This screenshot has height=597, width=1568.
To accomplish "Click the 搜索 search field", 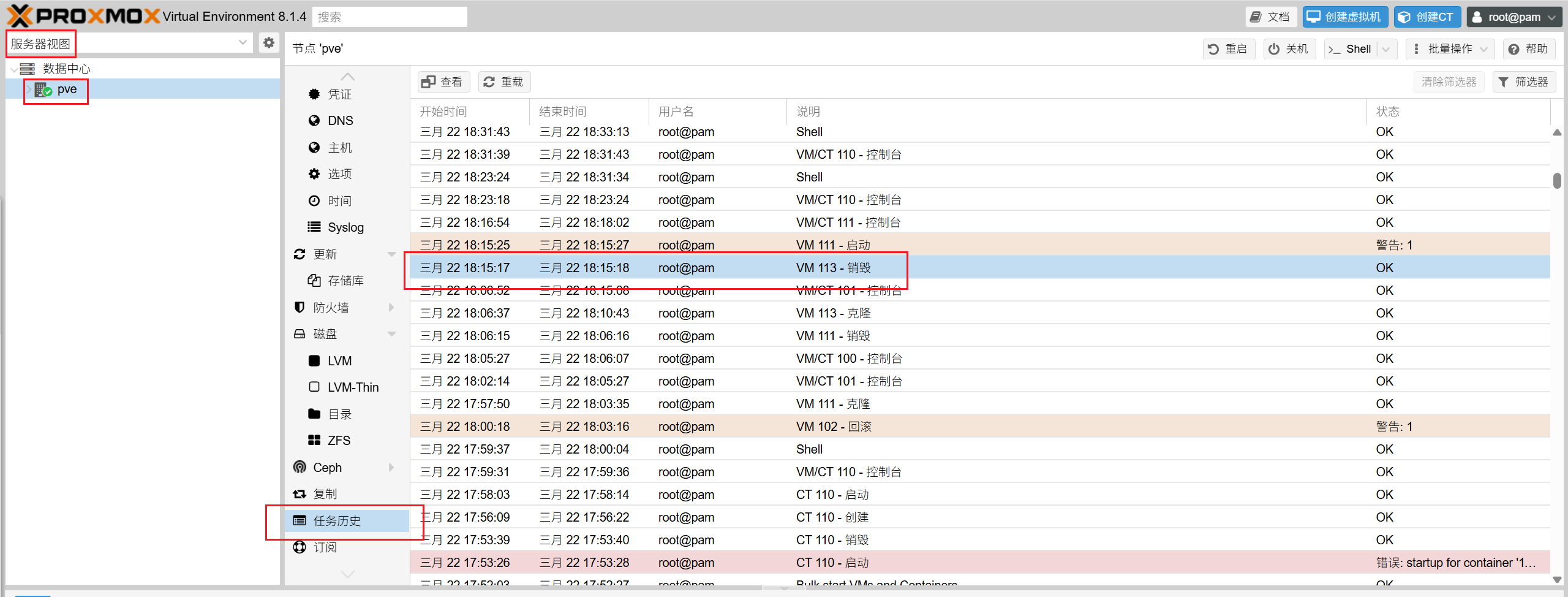I will (x=389, y=17).
